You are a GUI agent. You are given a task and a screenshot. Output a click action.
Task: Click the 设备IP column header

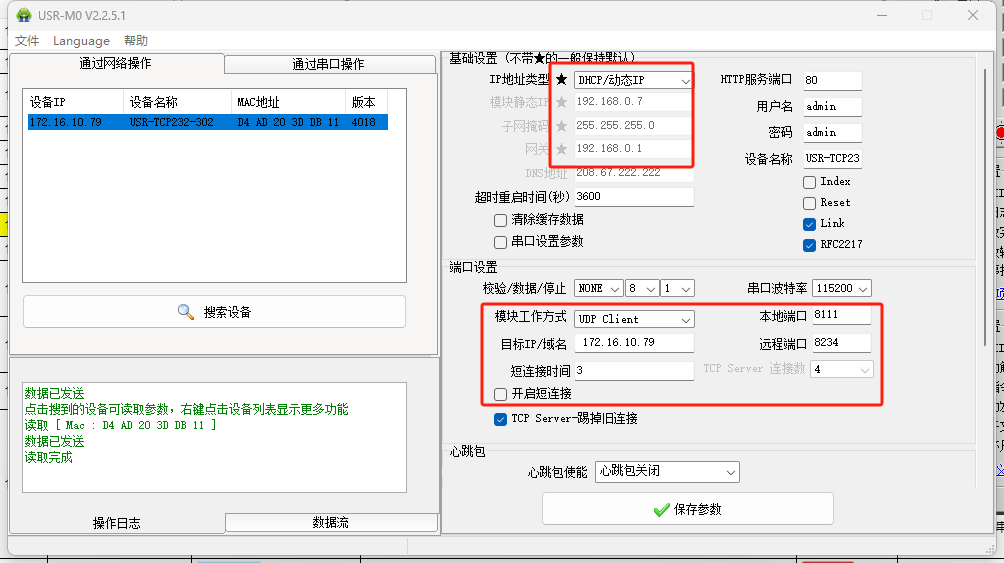point(73,102)
